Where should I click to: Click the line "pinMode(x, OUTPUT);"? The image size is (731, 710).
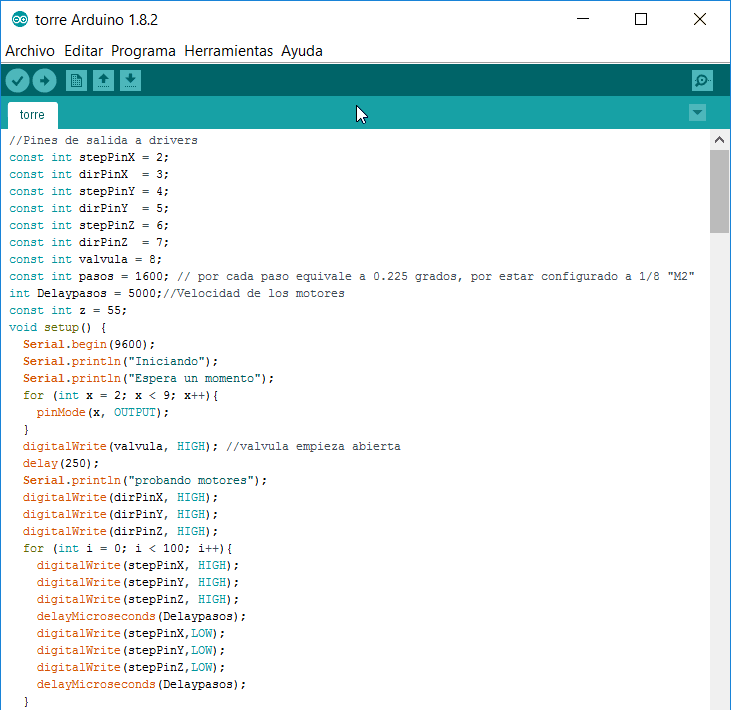click(103, 413)
